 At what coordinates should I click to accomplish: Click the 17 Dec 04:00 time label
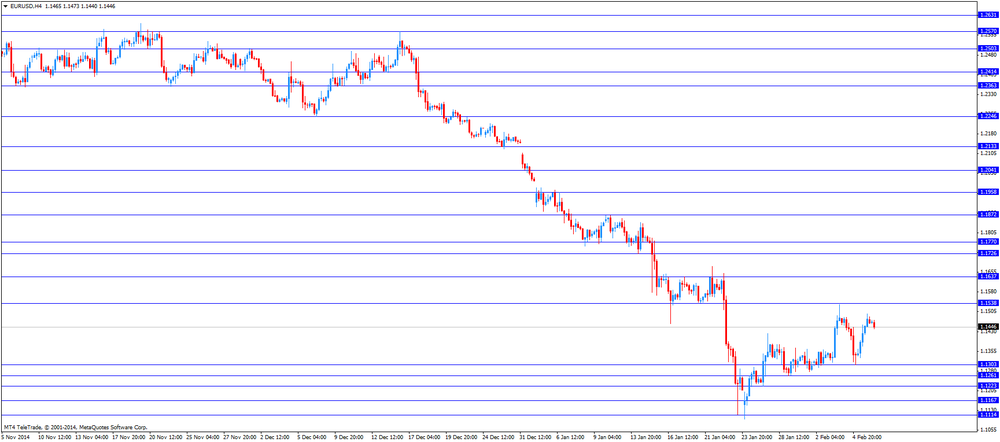(423, 438)
